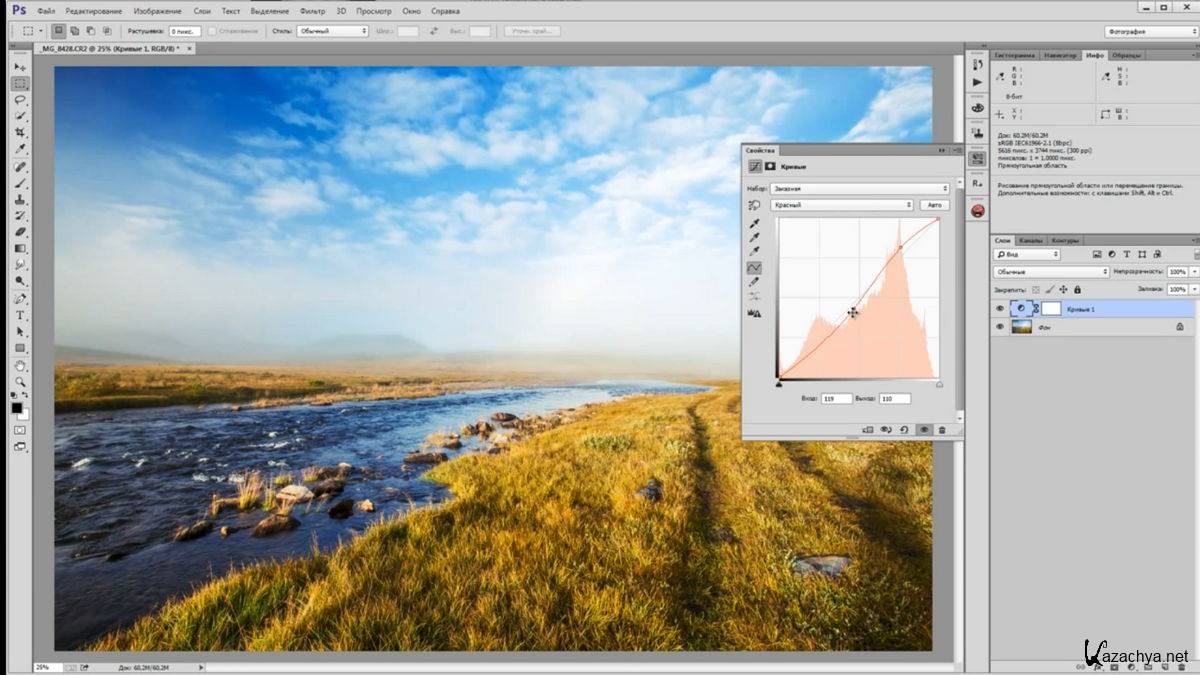Select the Lasso tool
The image size is (1200, 675).
pos(20,101)
